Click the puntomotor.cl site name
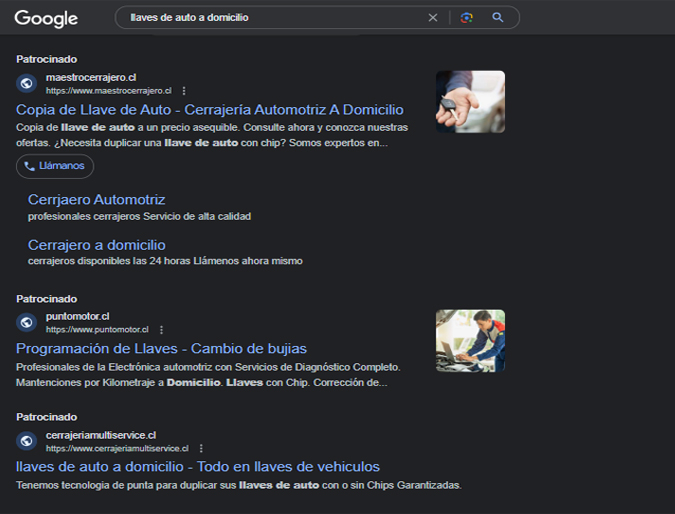Screen dimensions: 675x514 77,316
